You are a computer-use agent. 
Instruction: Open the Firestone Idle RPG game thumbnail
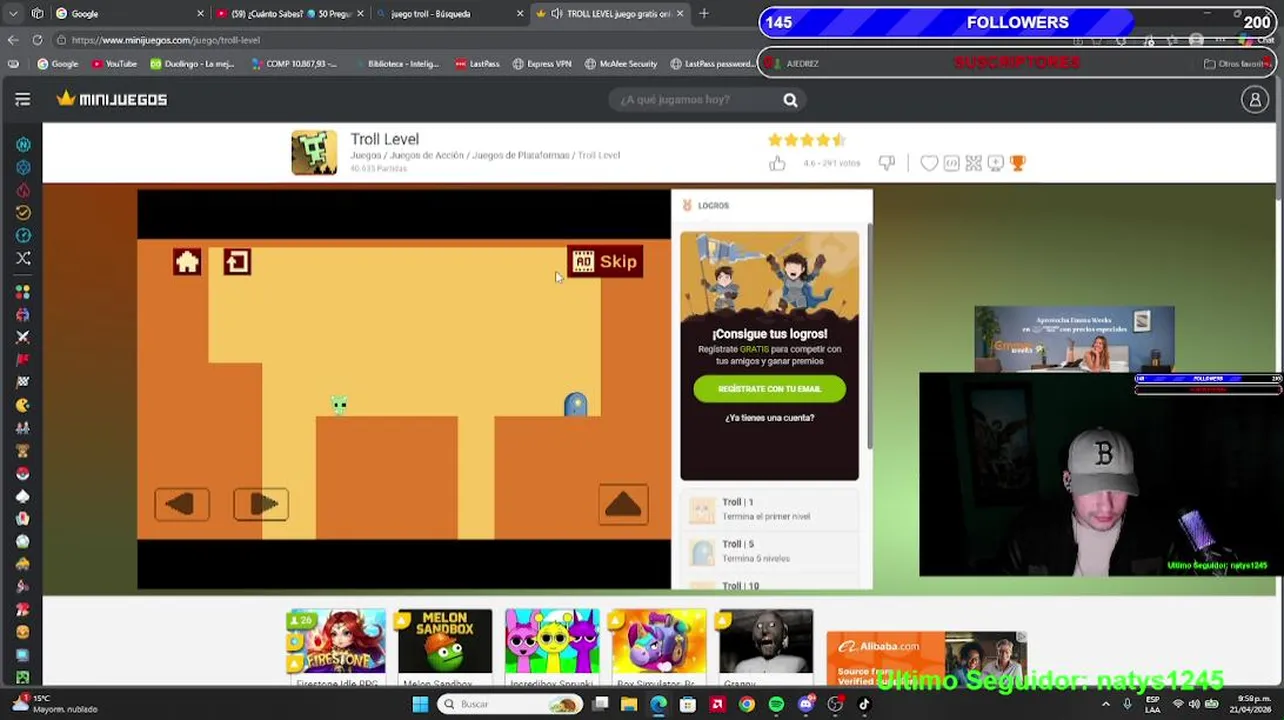pyautogui.click(x=335, y=646)
